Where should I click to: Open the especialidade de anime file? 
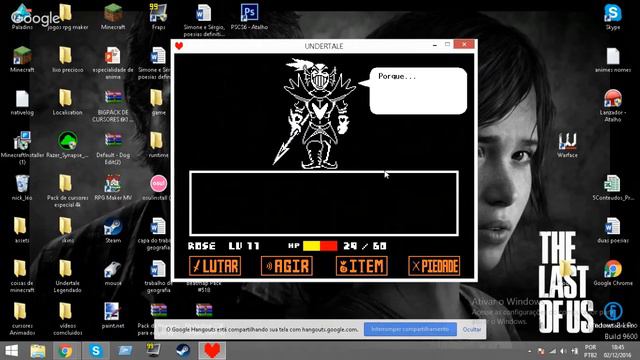point(113,62)
